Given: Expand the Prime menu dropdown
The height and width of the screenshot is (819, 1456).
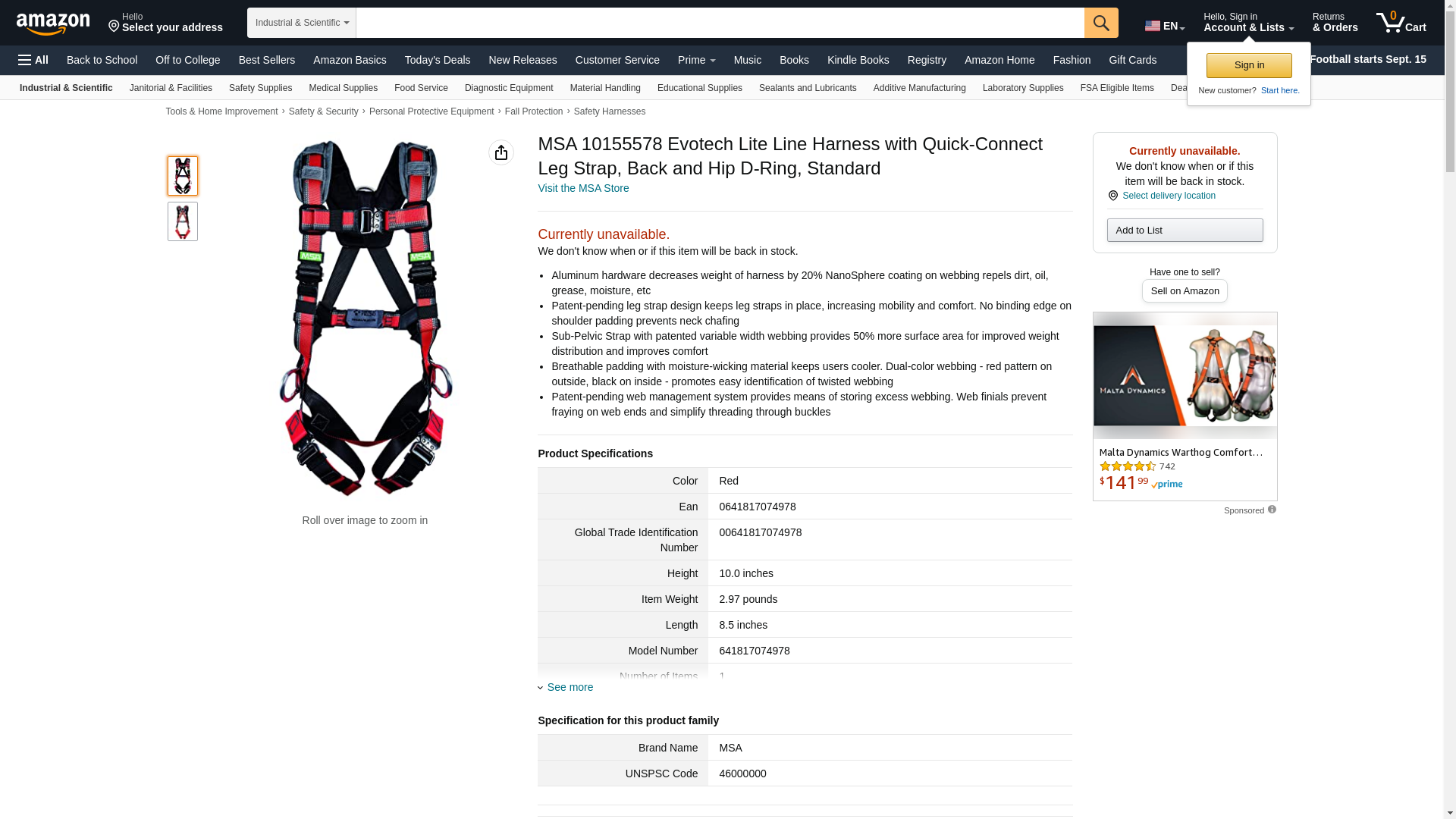Looking at the screenshot, I should point(696,60).
